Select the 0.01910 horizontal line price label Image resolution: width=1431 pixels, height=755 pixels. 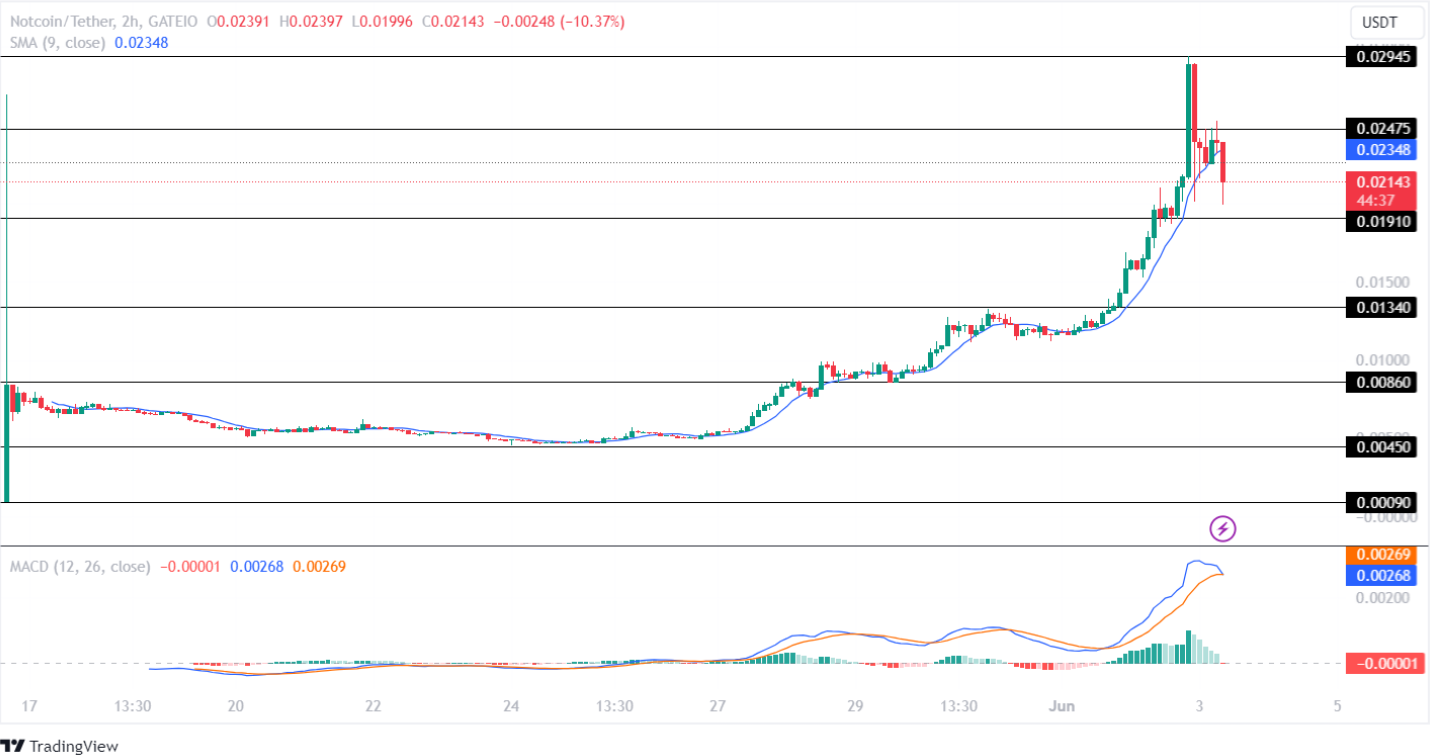pos(1384,221)
